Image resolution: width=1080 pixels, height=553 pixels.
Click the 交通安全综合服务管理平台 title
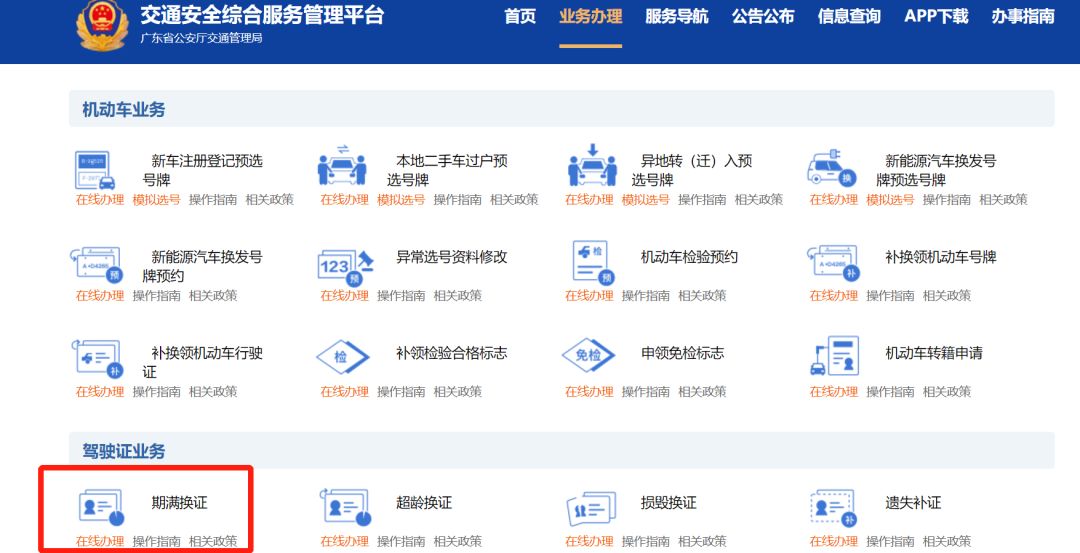click(262, 14)
